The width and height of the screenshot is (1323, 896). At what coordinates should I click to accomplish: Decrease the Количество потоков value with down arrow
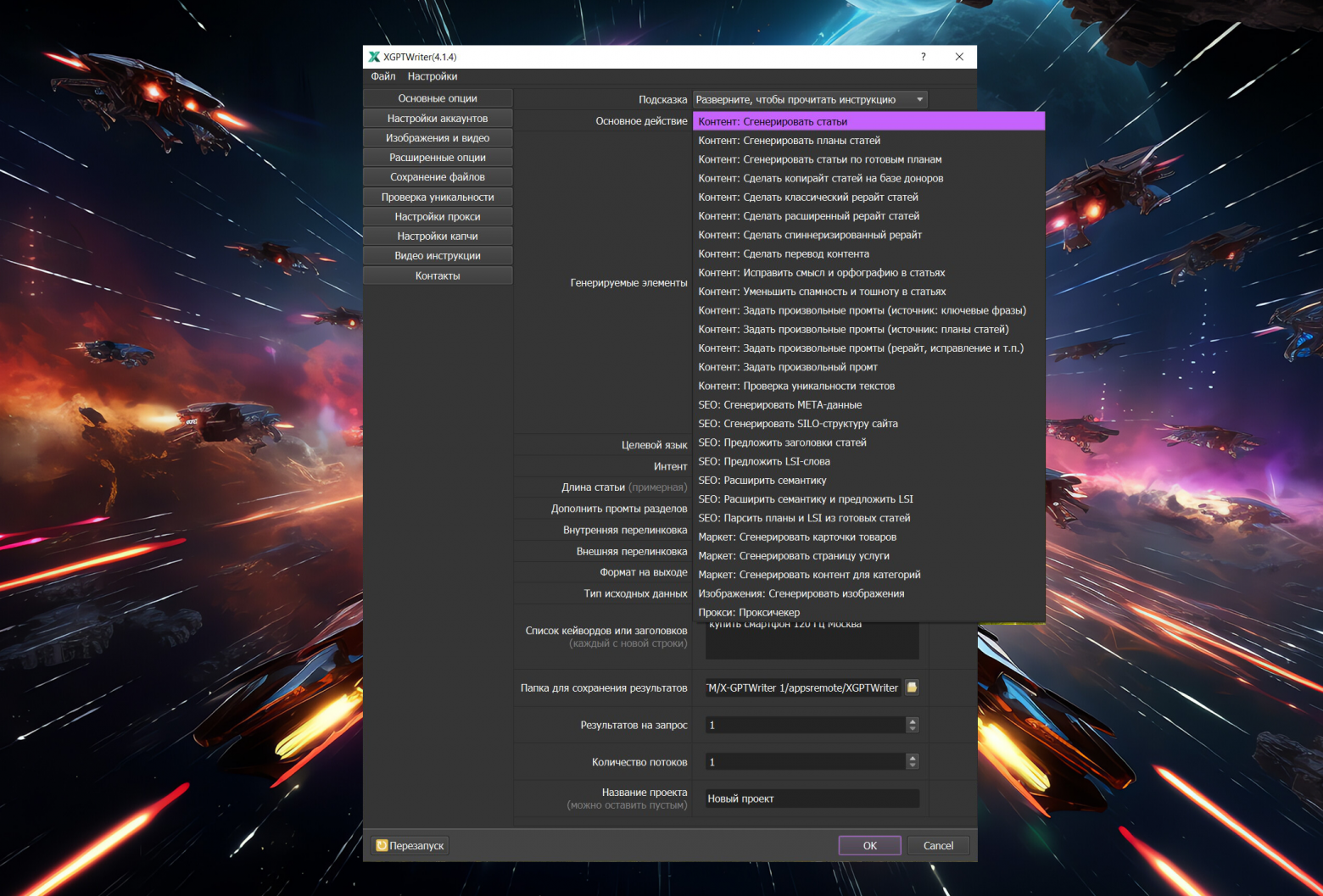(x=913, y=765)
